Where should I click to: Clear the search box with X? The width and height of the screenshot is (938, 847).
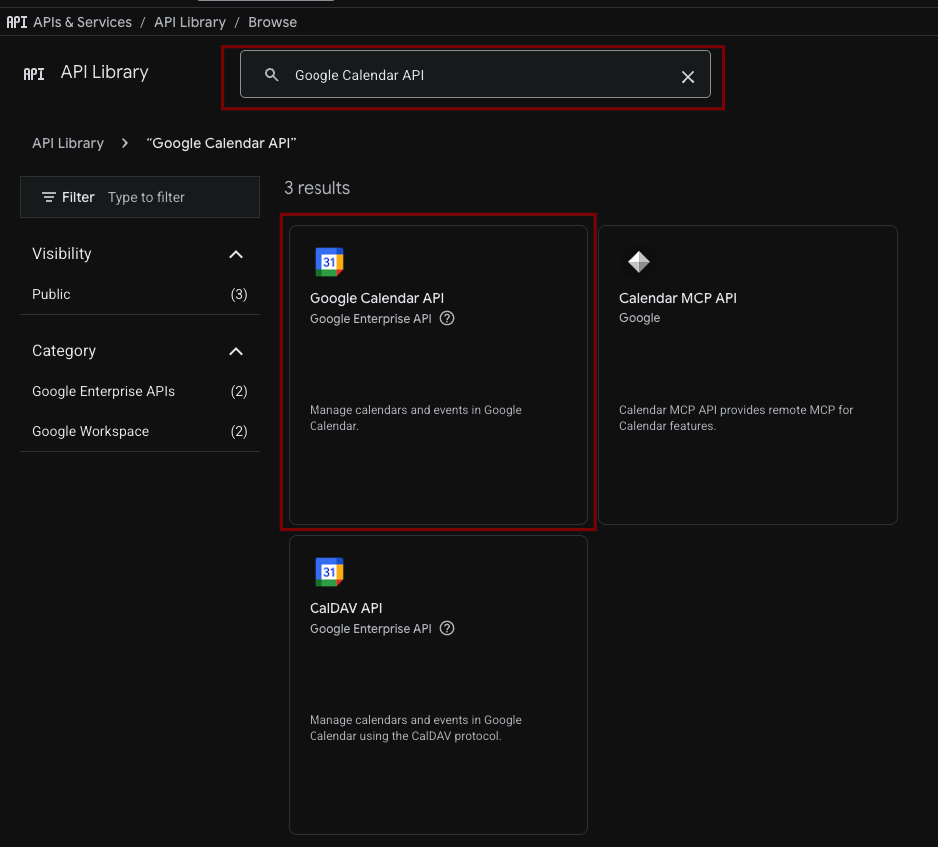point(688,77)
